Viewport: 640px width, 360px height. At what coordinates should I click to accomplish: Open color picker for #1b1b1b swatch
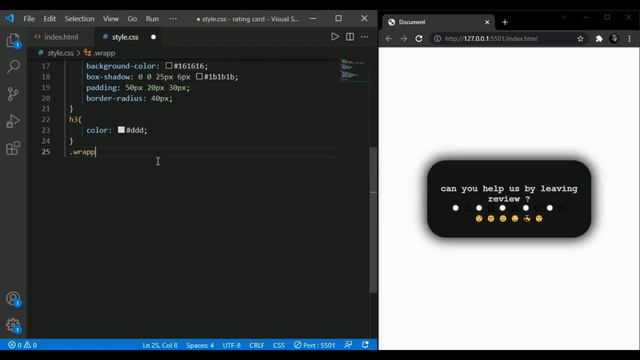click(199, 76)
